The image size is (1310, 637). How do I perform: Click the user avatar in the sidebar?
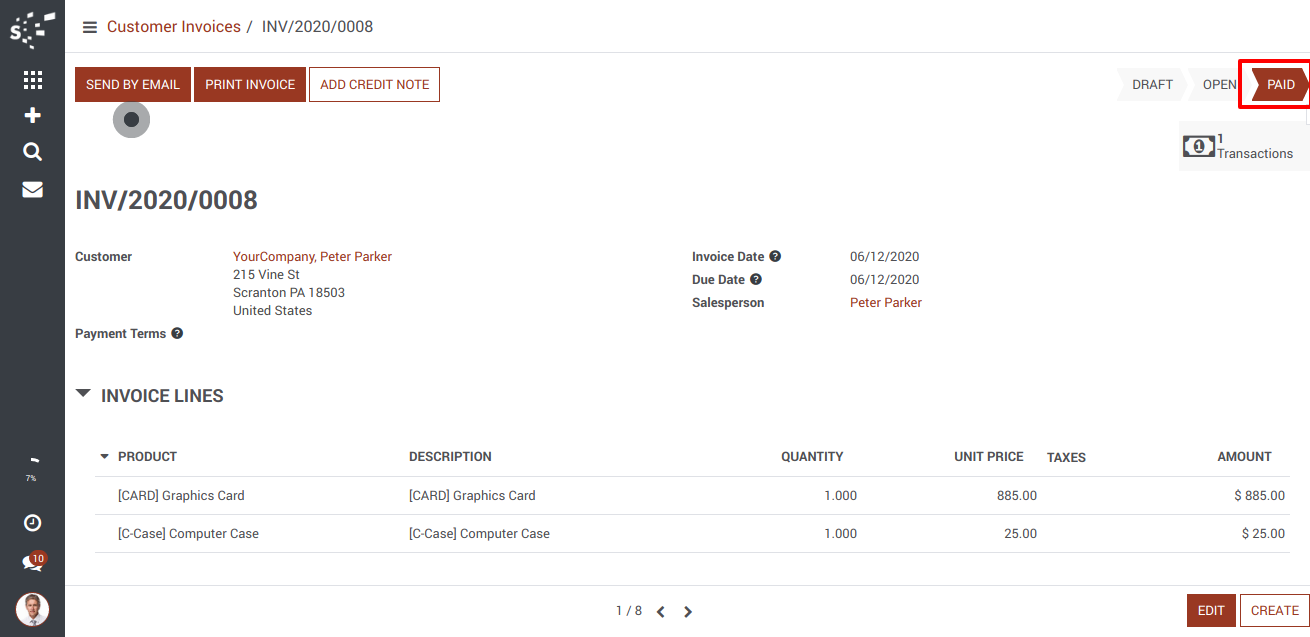pos(32,609)
